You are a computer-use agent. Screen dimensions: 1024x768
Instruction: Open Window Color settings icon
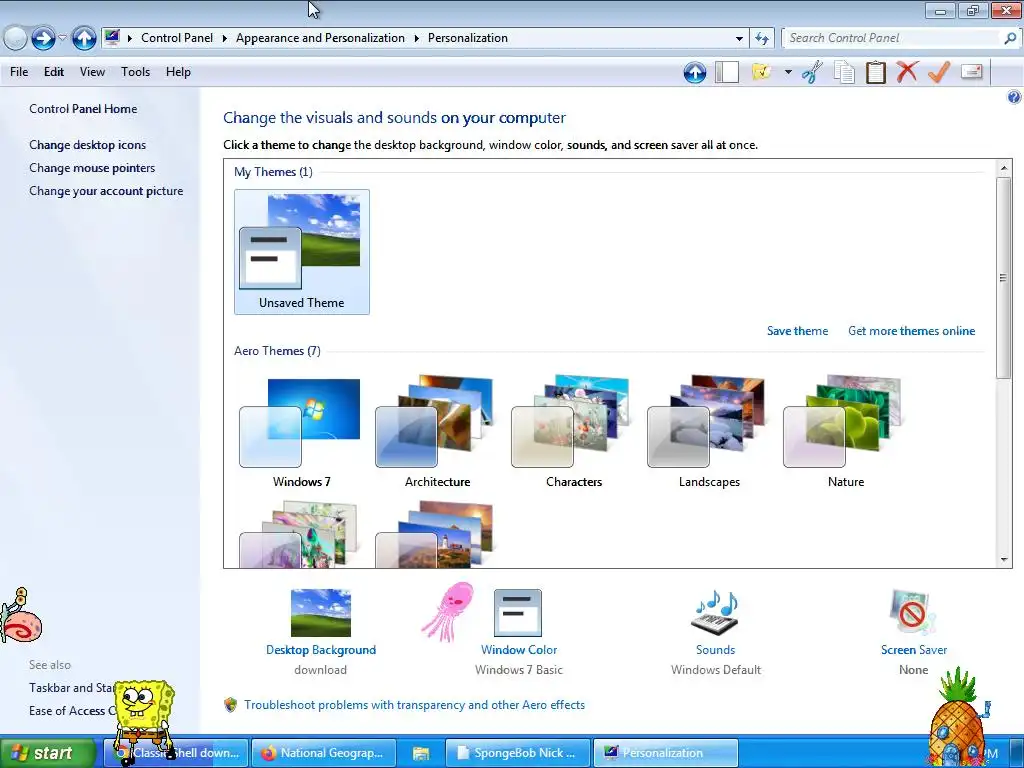pos(518,613)
